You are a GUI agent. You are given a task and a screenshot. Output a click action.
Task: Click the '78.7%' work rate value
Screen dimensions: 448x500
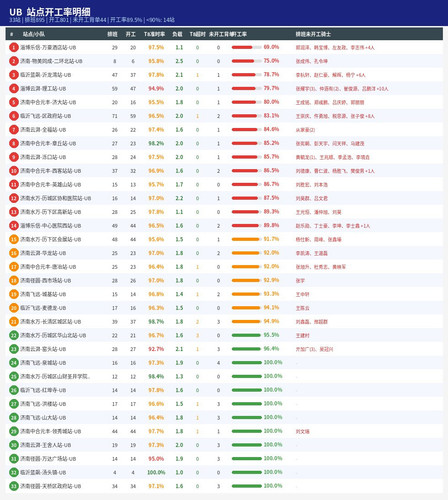[x=271, y=74]
